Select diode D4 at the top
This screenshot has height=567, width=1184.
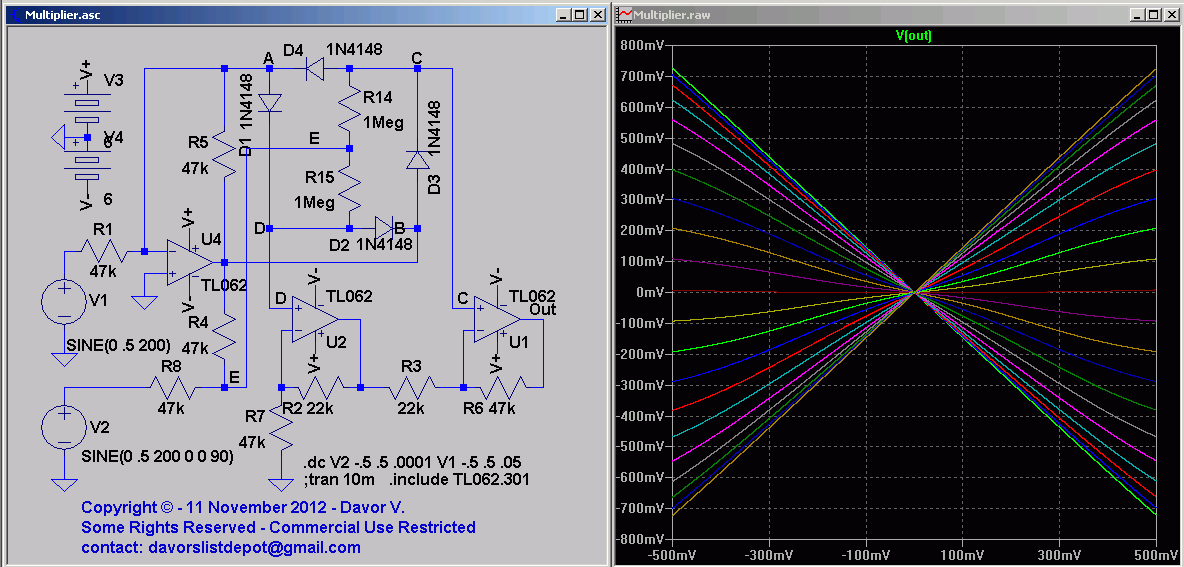(x=313, y=69)
